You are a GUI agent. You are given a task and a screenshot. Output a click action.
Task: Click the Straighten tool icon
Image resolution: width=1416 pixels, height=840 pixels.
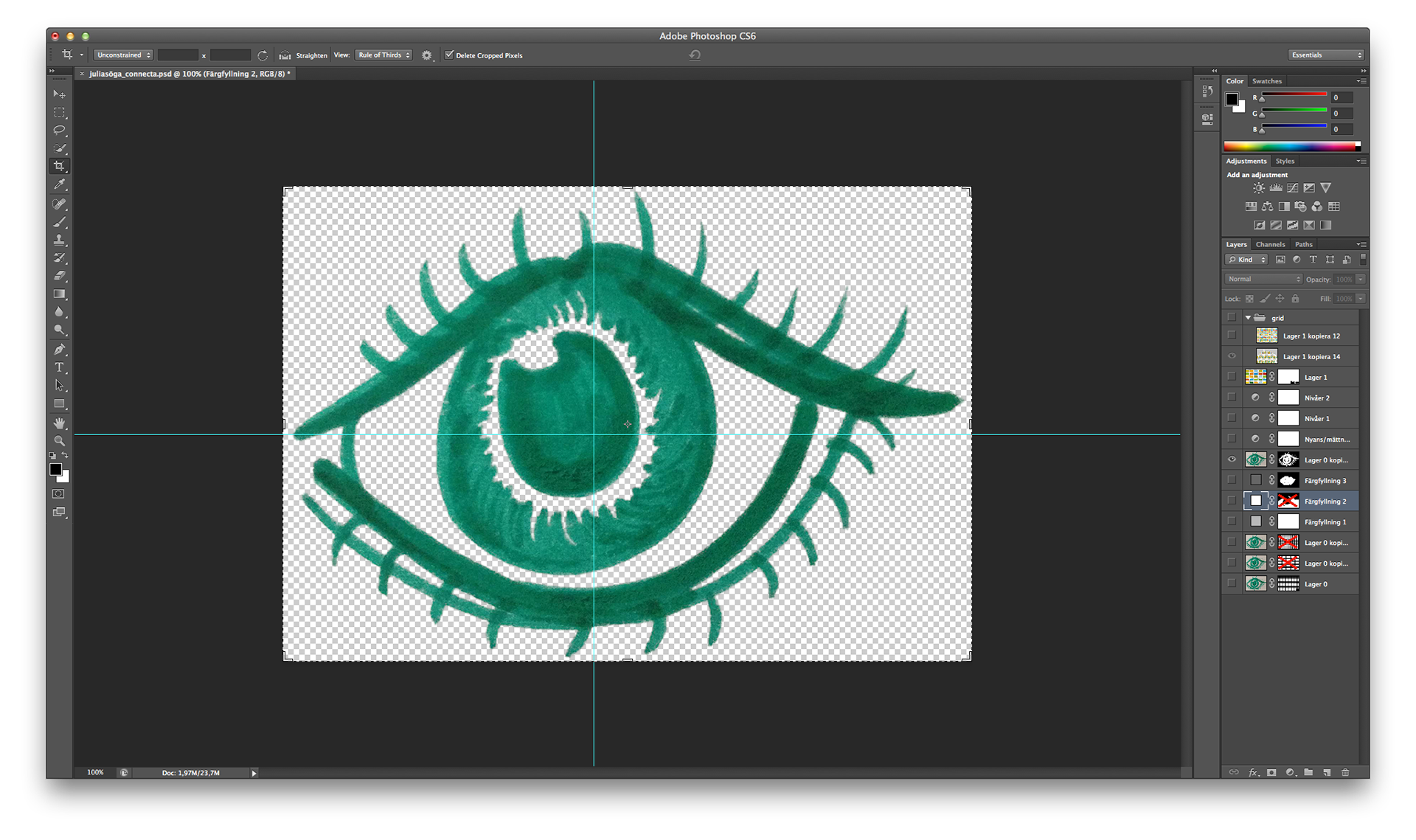click(285, 55)
